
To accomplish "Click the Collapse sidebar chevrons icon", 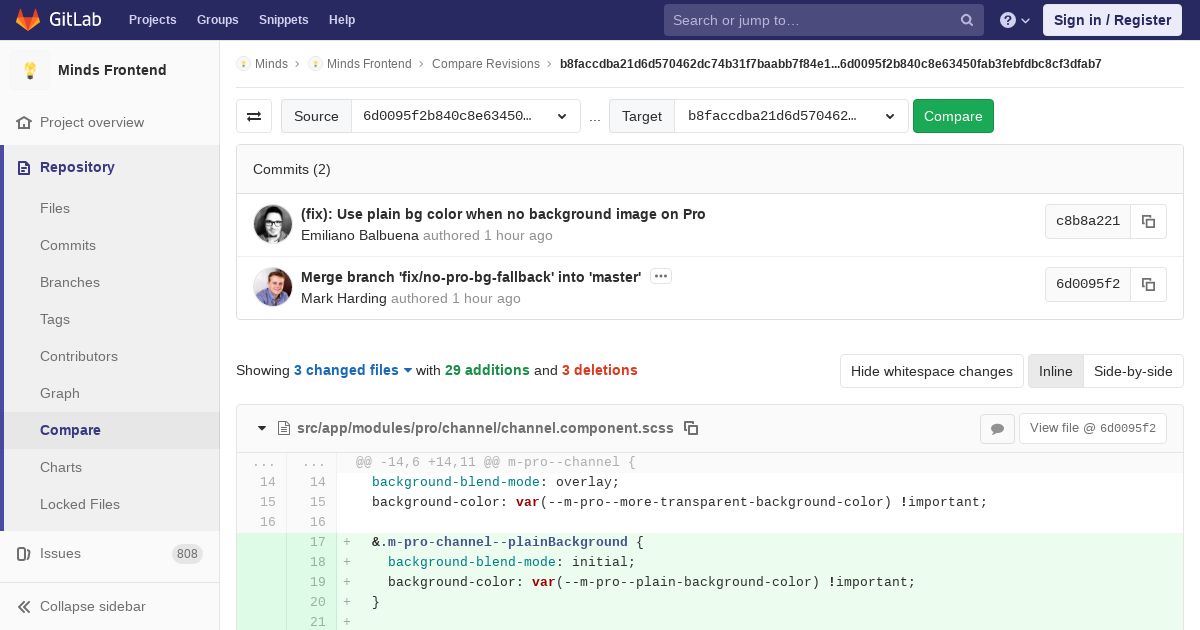I will point(24,606).
